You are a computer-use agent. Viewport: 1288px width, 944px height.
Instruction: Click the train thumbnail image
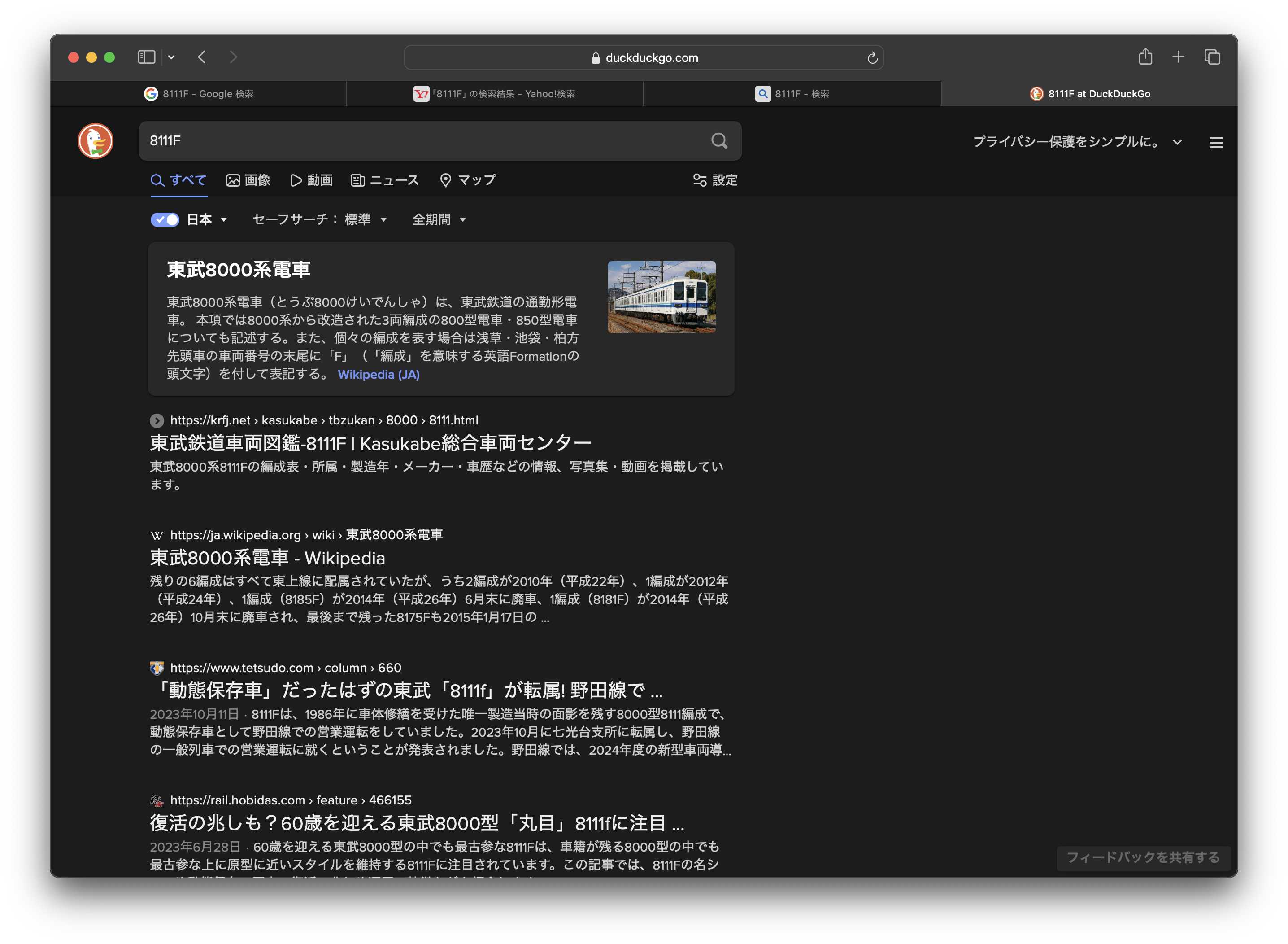[661, 297]
